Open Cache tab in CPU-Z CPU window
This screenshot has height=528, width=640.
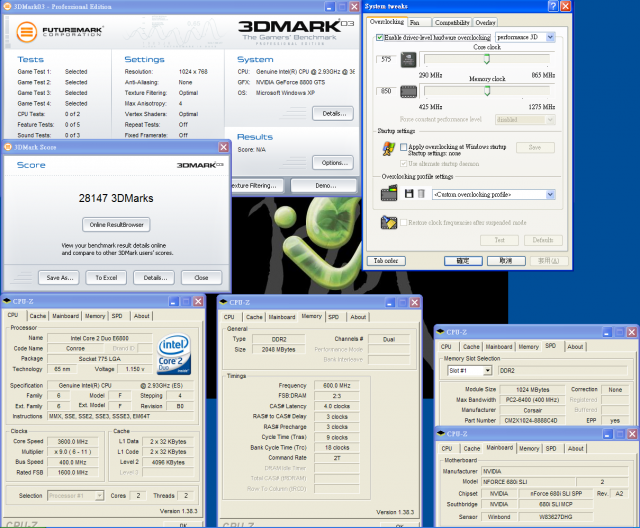point(38,316)
